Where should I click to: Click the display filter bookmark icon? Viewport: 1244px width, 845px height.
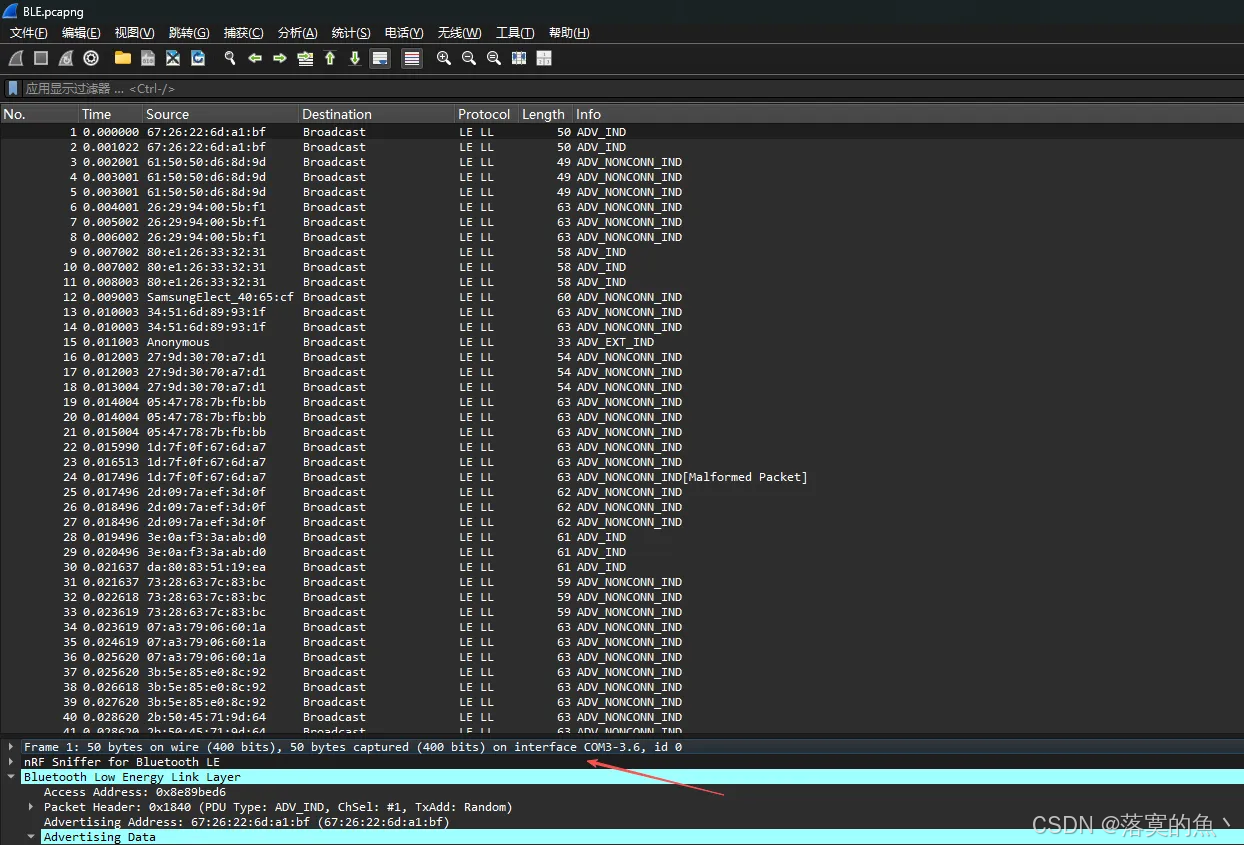tap(13, 88)
